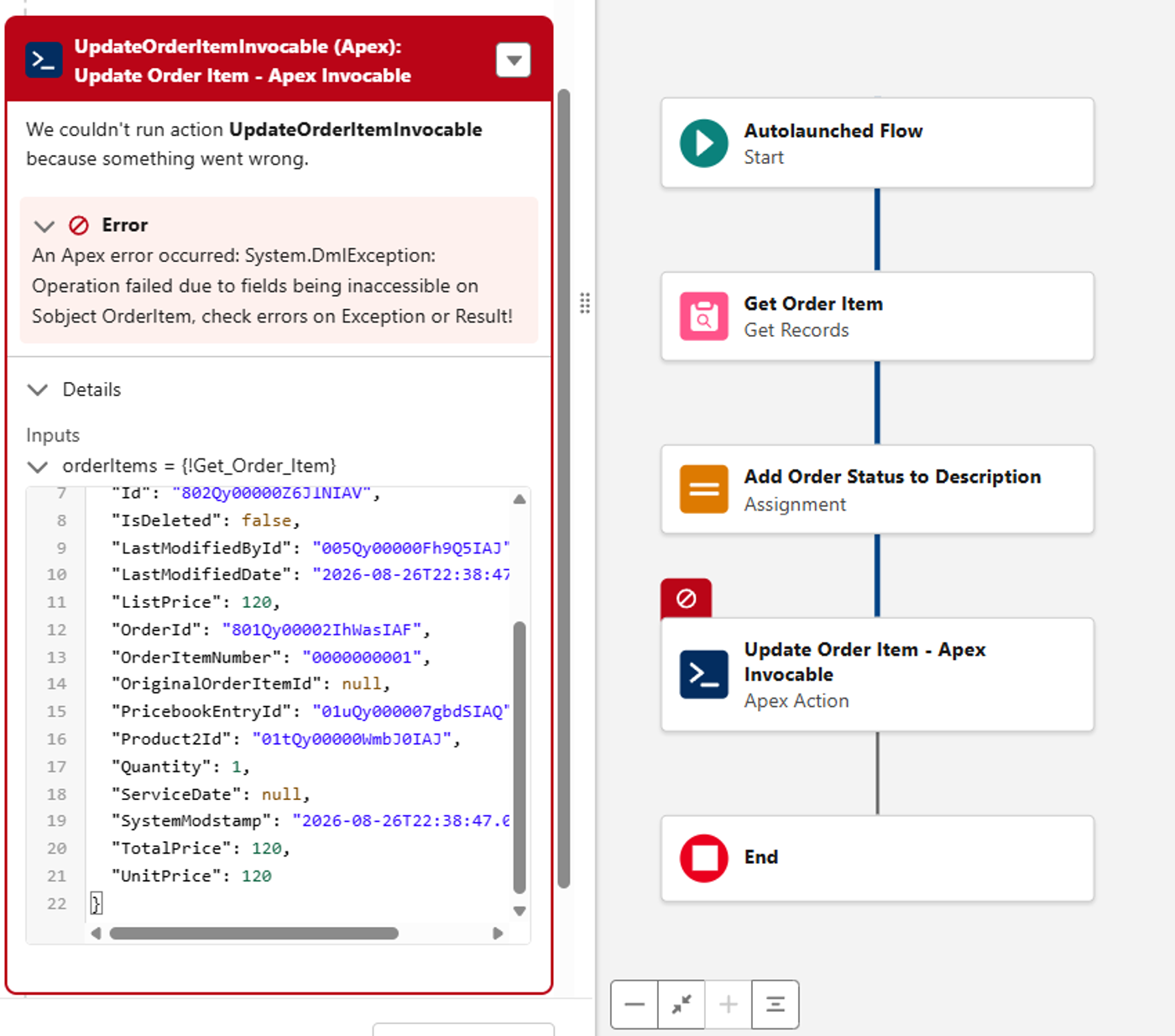Viewport: 1175px width, 1036px height.
Task: Click the "ListPrice": 120 JSON line
Action: click(196, 602)
